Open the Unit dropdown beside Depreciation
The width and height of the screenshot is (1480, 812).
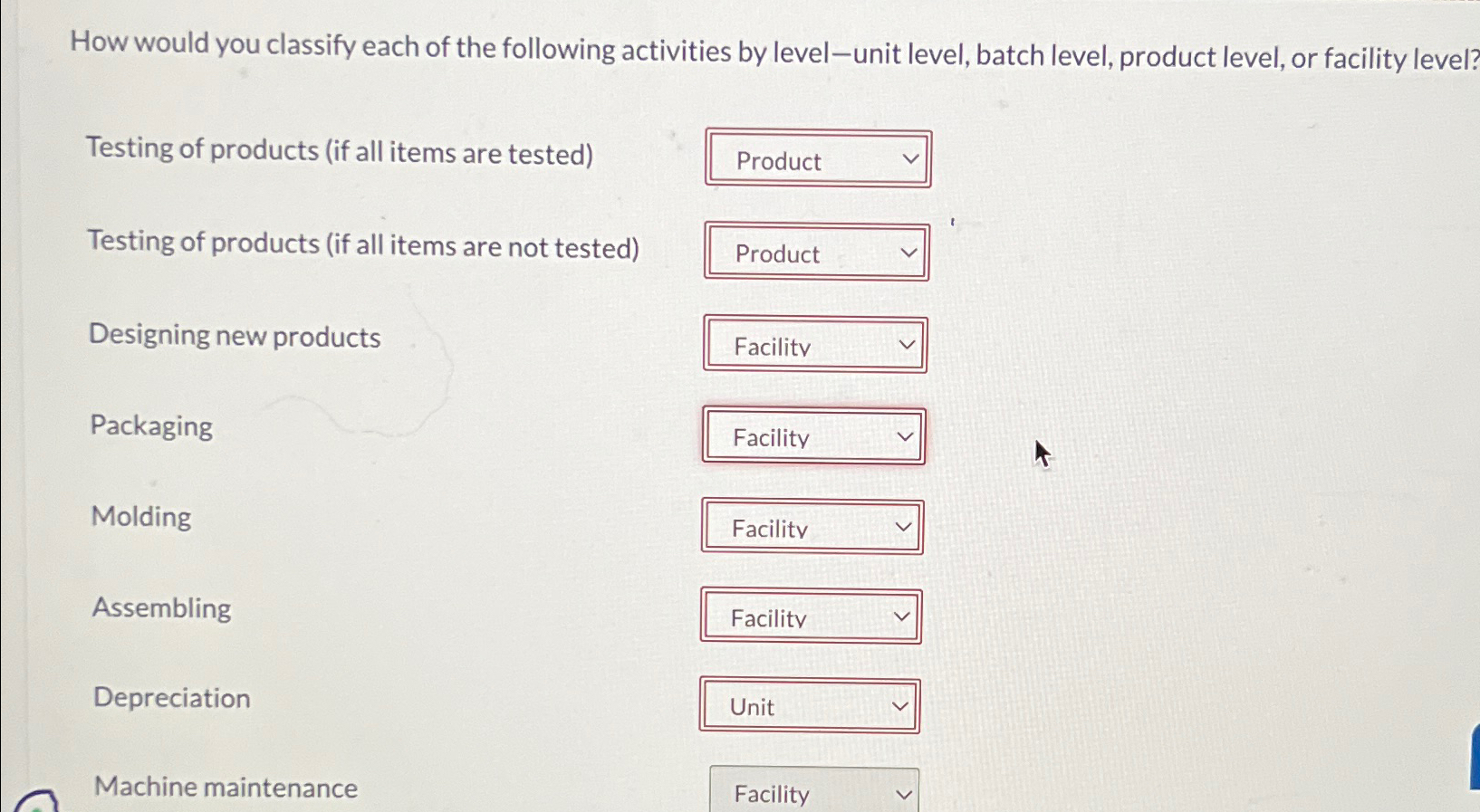[x=809, y=706]
